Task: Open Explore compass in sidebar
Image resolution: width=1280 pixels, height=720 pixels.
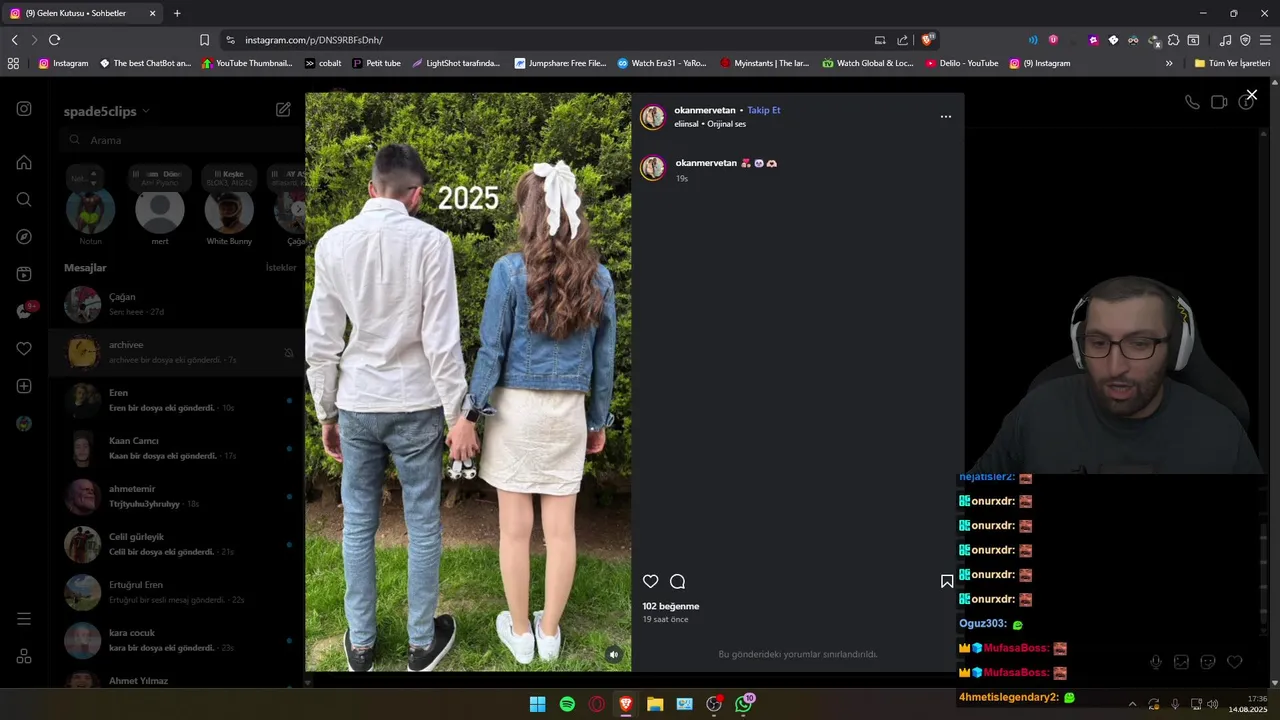Action: (24, 237)
